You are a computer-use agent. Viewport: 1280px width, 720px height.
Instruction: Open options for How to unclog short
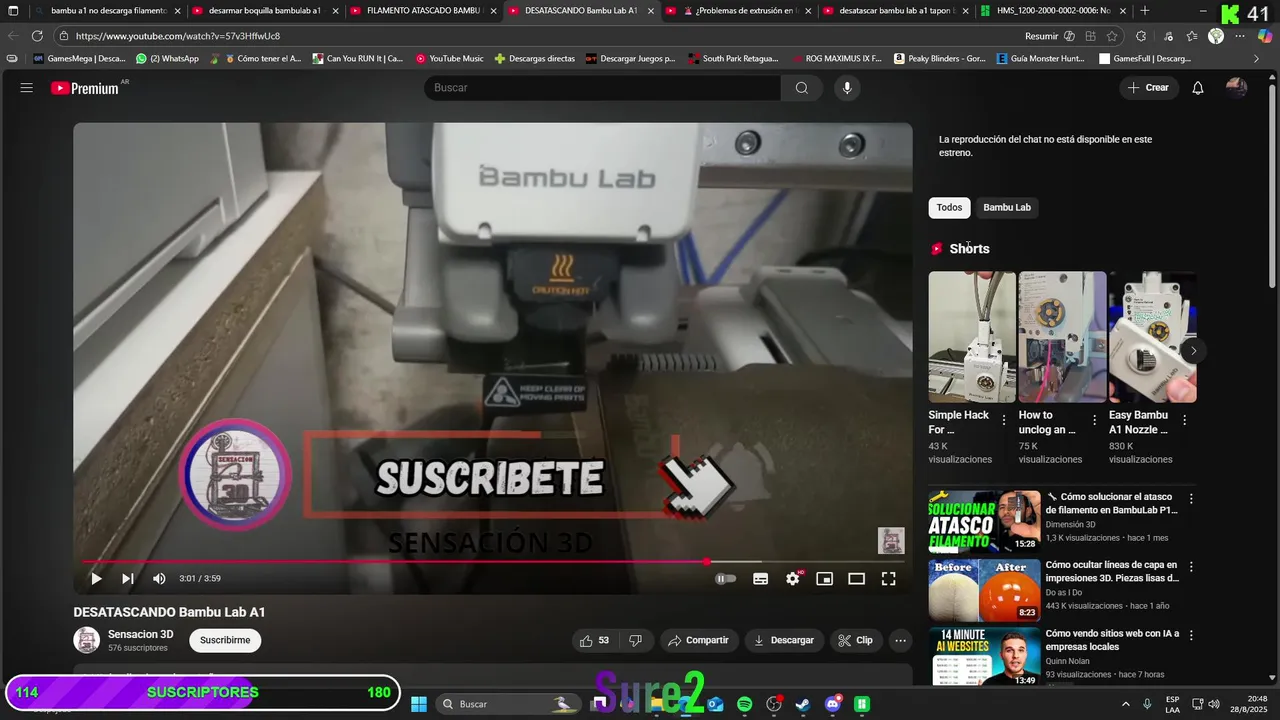point(1094,421)
